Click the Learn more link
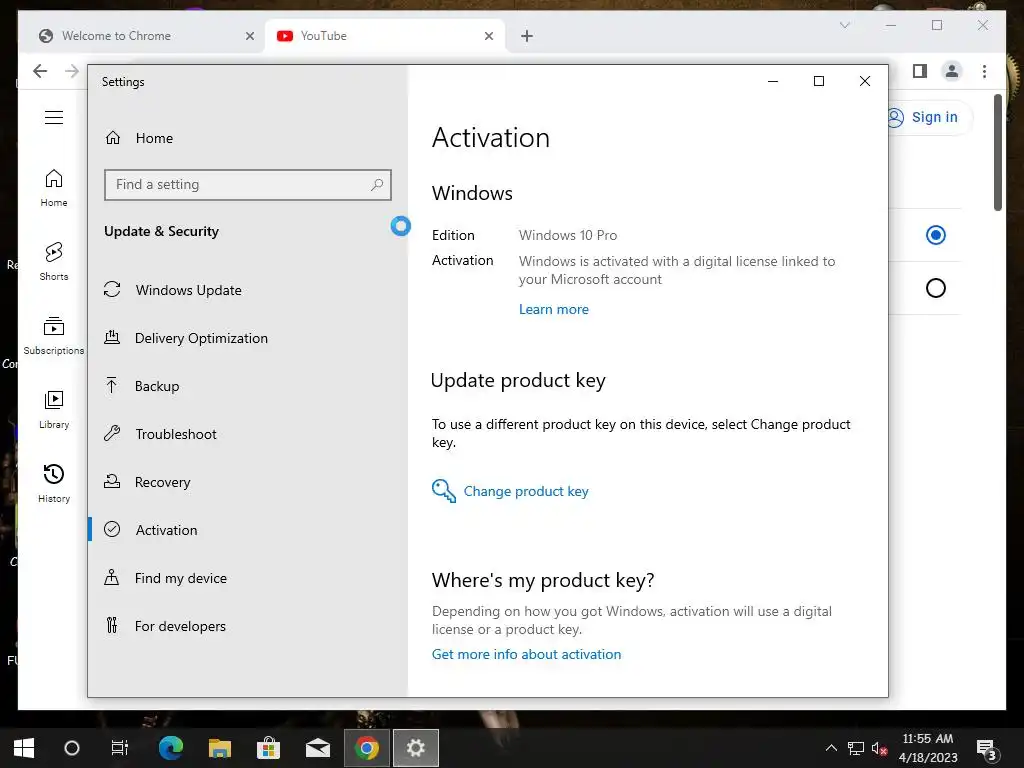 tap(554, 310)
